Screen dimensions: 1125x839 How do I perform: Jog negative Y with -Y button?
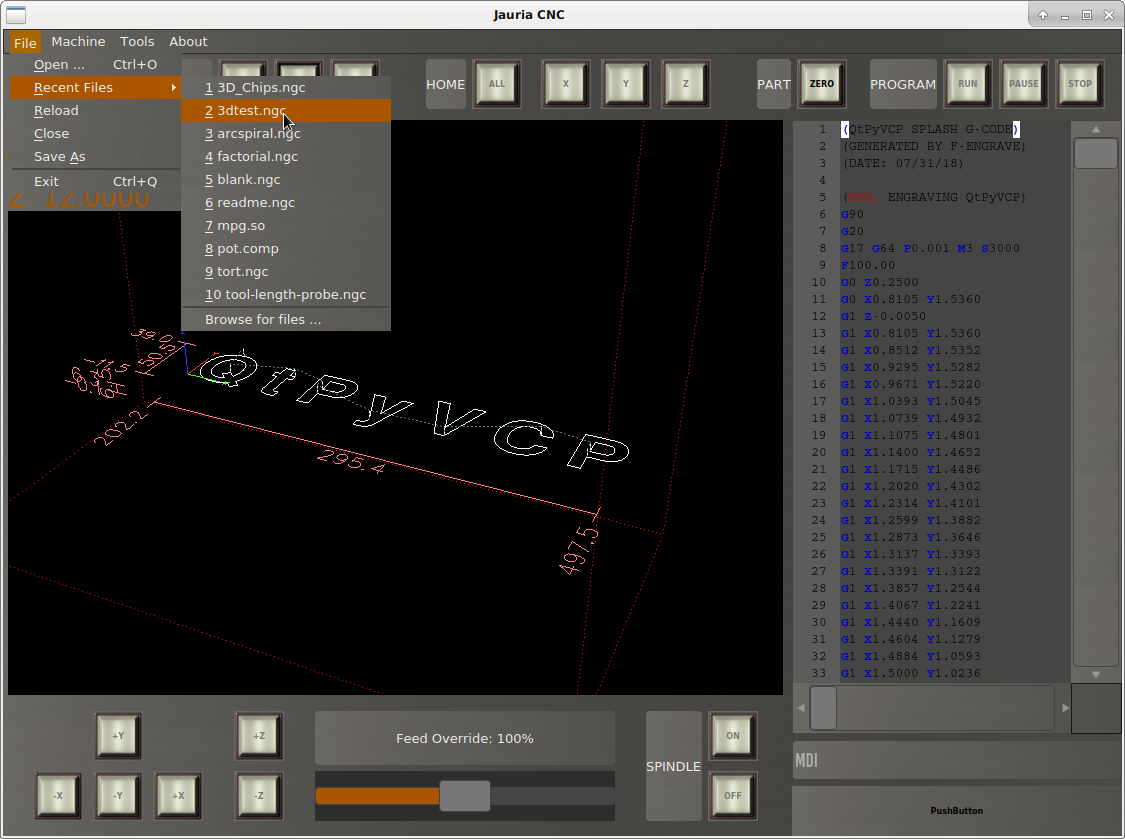coord(118,796)
